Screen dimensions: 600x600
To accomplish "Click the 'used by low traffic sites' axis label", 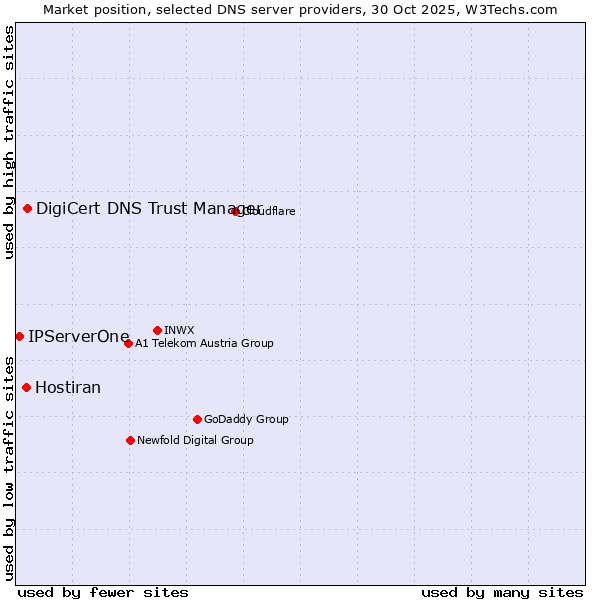I will (x=9, y=467).
